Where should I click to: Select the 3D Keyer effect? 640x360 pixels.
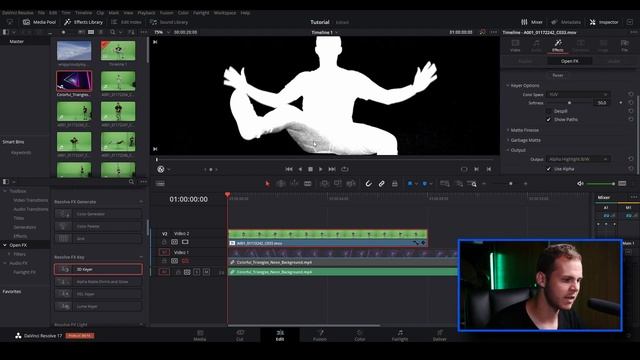[98, 269]
